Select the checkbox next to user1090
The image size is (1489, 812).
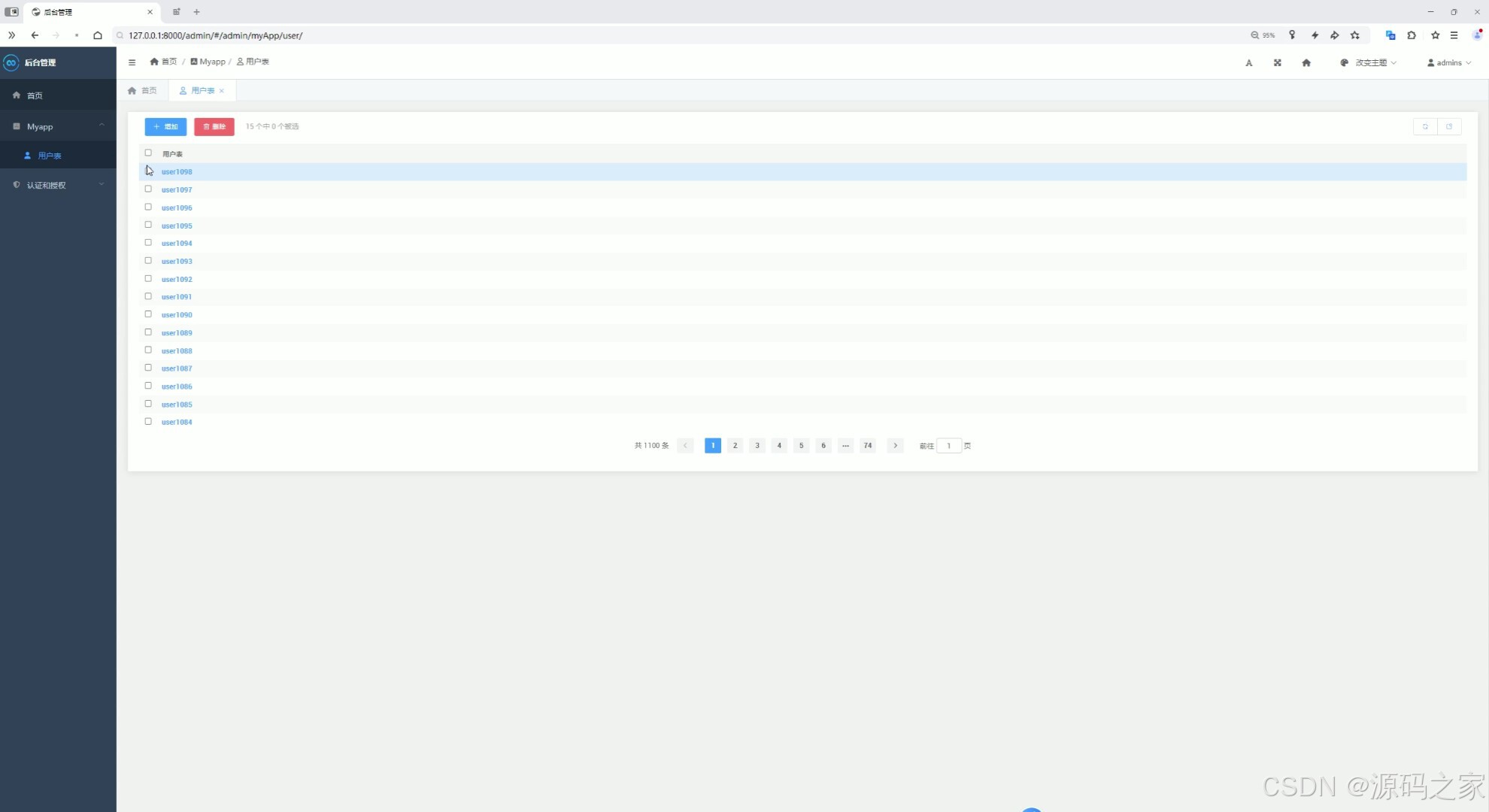point(148,314)
